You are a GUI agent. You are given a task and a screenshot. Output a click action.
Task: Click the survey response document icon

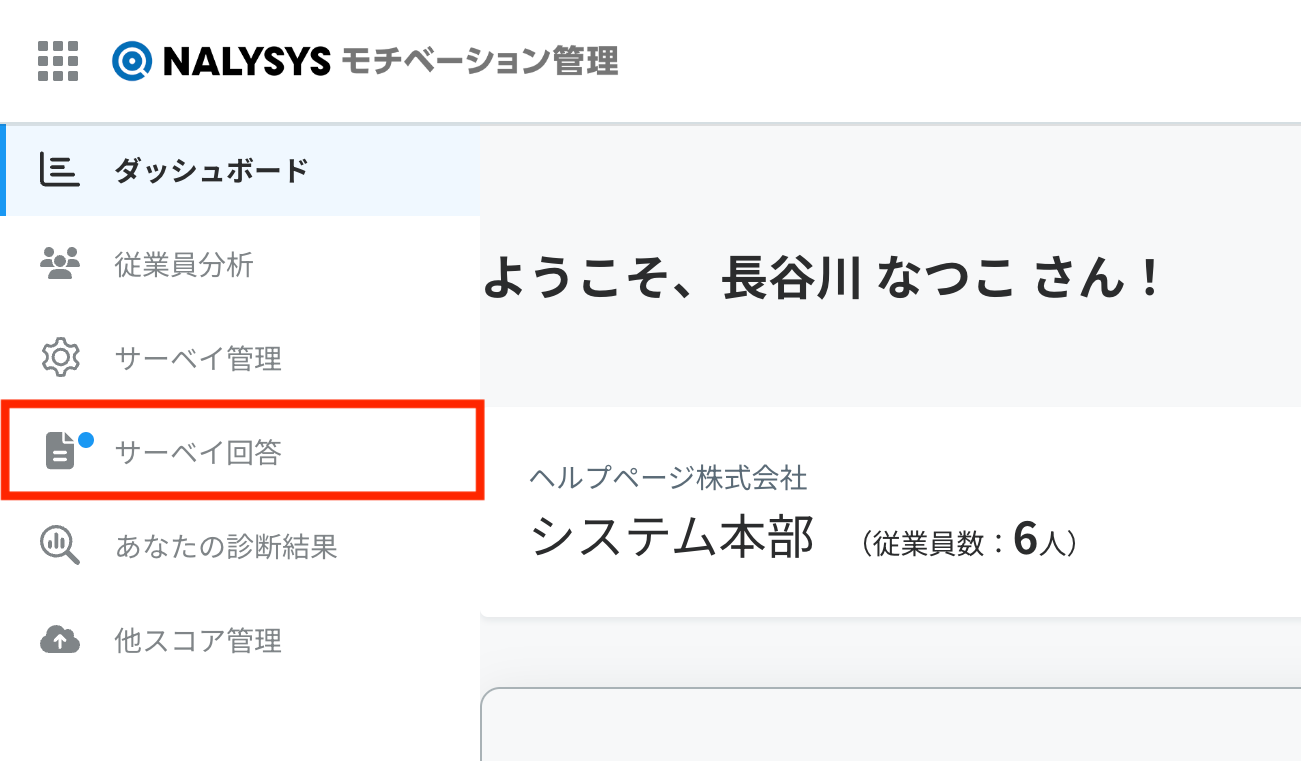(x=60, y=452)
